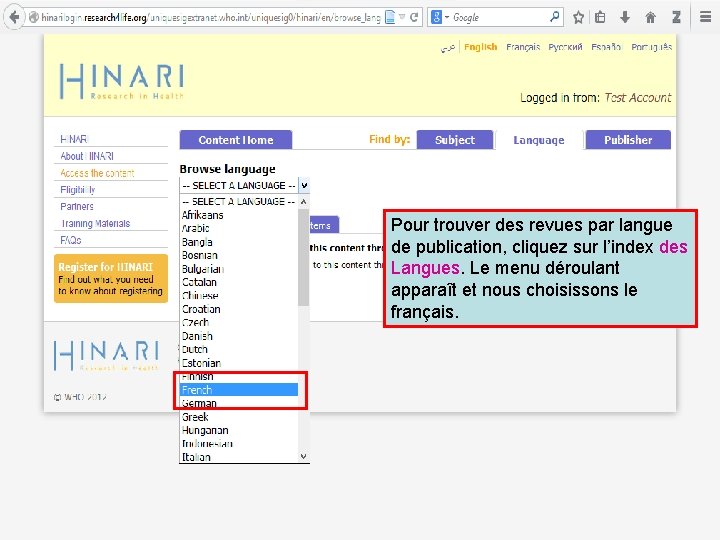Open the Partners sidebar link
Viewport: 720px width, 540px height.
(77, 207)
